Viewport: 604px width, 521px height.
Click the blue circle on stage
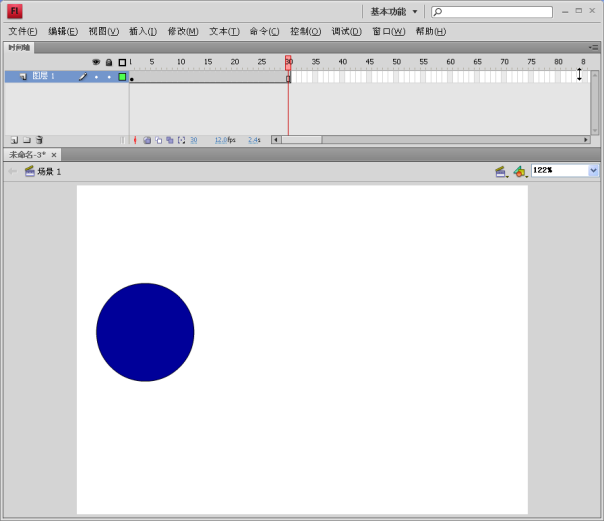click(145, 332)
